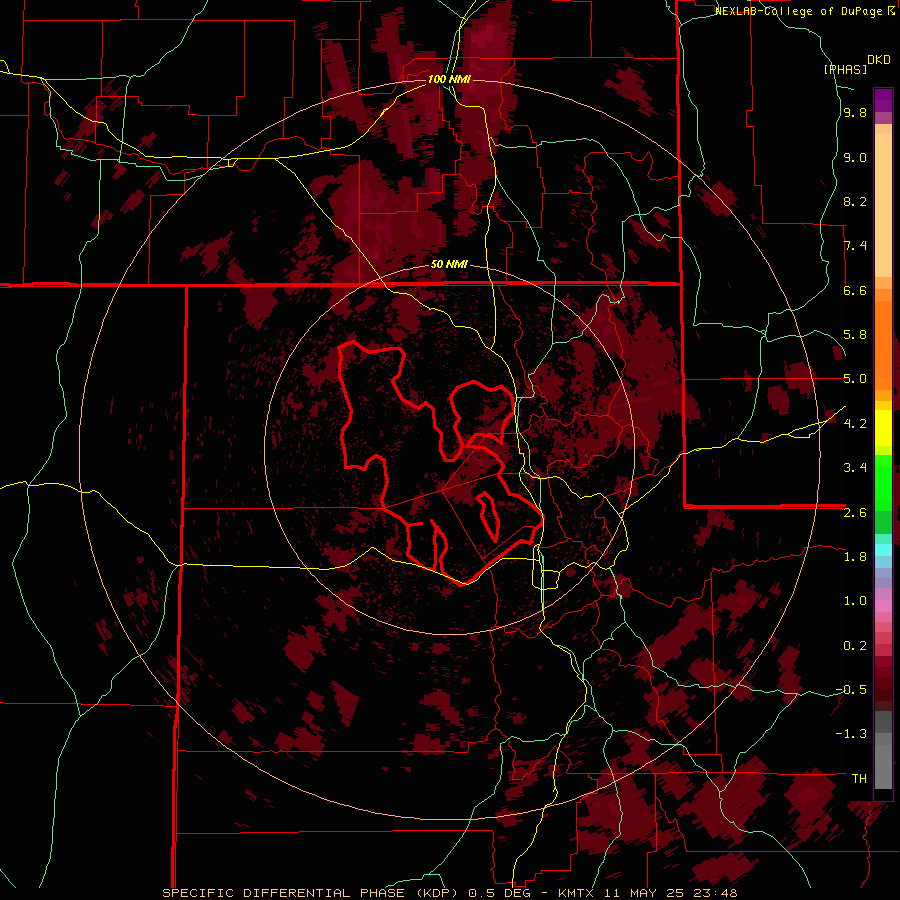Click the 5.0 legend value

click(x=855, y=379)
